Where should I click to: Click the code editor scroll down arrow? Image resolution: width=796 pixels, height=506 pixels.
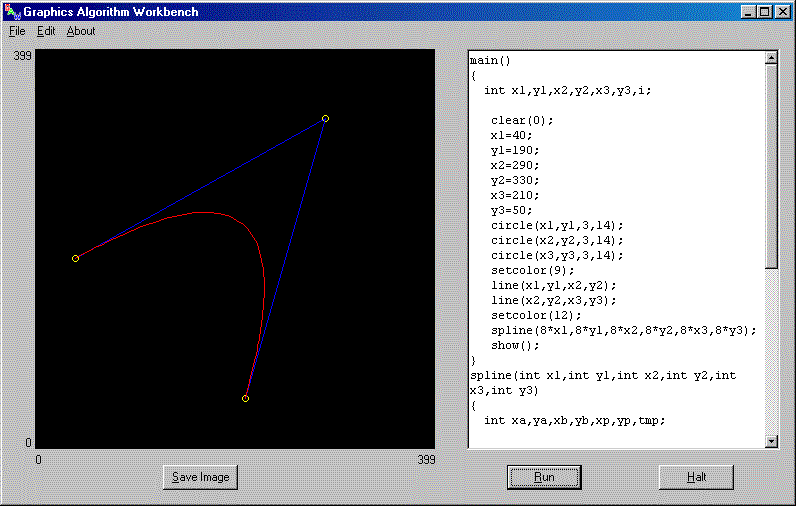click(771, 442)
